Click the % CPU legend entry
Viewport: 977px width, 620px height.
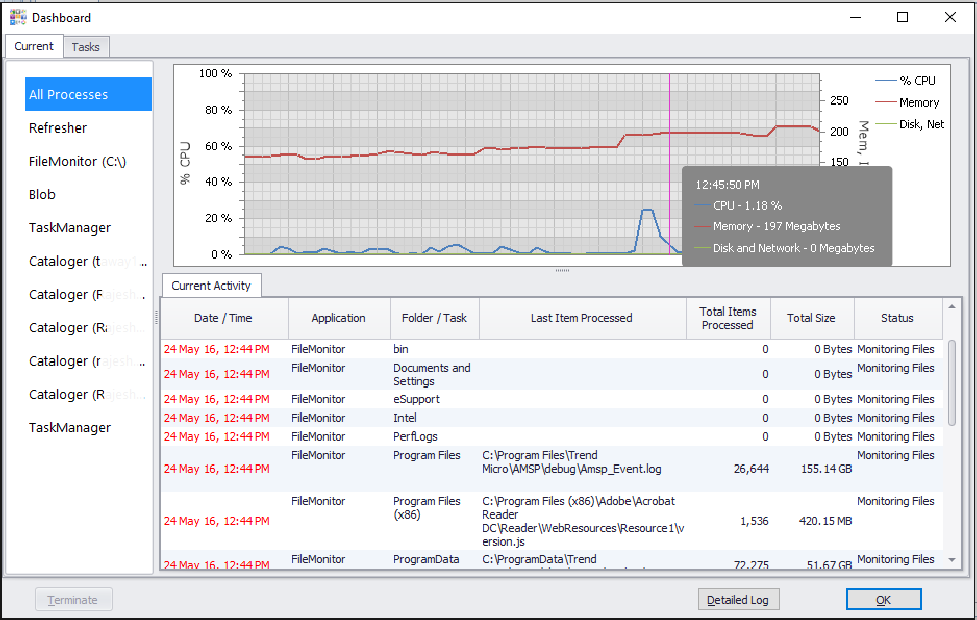pos(906,80)
